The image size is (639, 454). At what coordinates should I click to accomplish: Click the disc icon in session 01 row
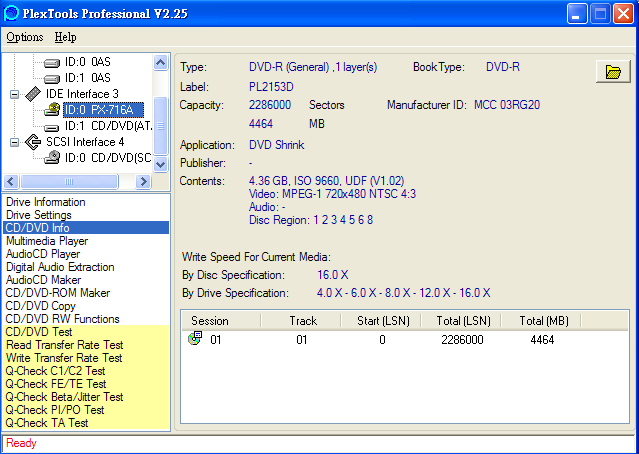tap(195, 338)
